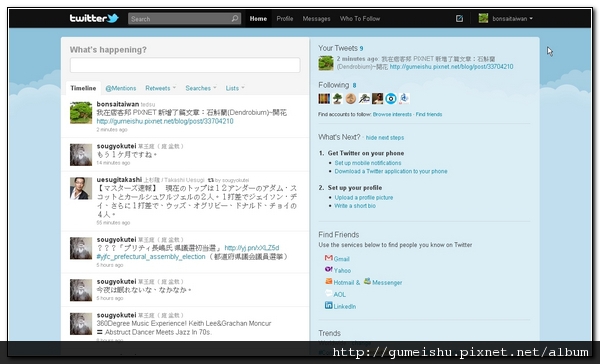Click bonsaitaiwan username in first tweet
Image resolution: width=600 pixels, height=364 pixels.
(x=117, y=104)
